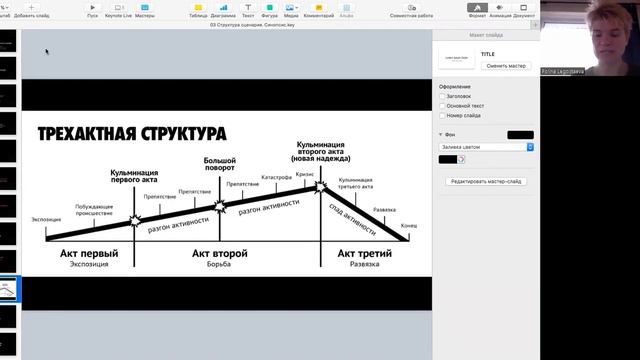Viewport: 640px width, 360px height.
Task: Click the Конец label at the diagram end
Action: tap(409, 225)
